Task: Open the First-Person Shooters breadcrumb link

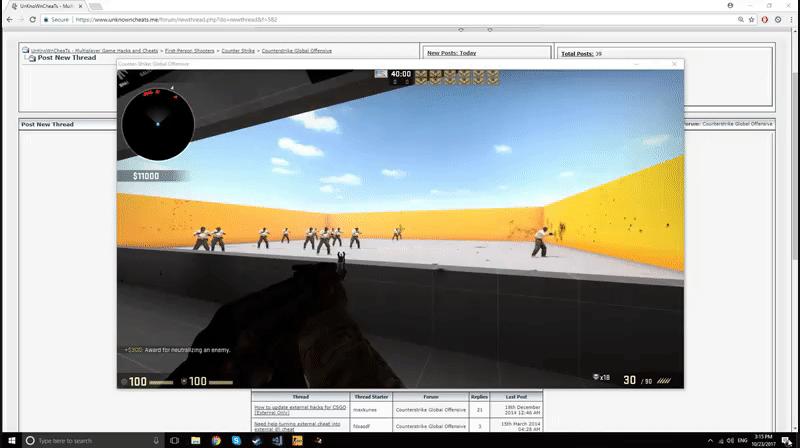Action: coord(189,51)
